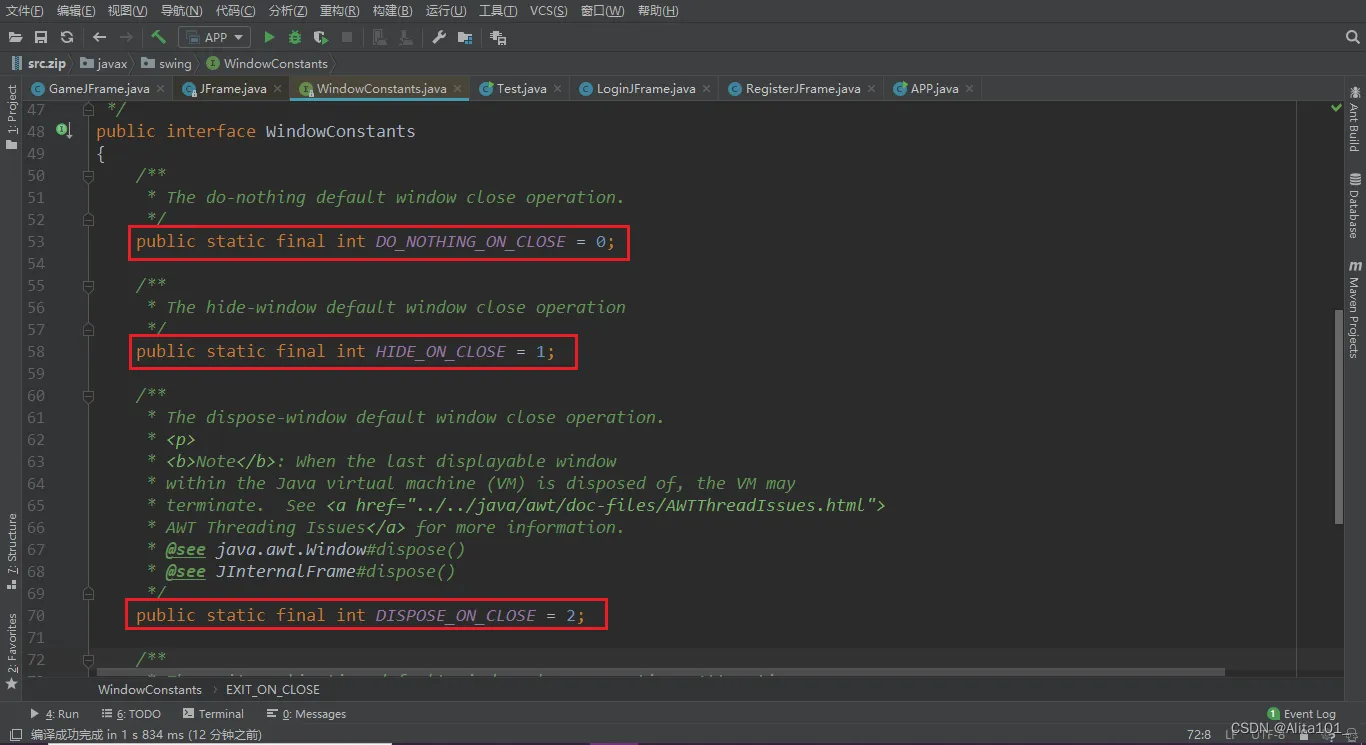Image resolution: width=1366 pixels, height=745 pixels.
Task: Click javax in the navigation bar
Action: 104,63
